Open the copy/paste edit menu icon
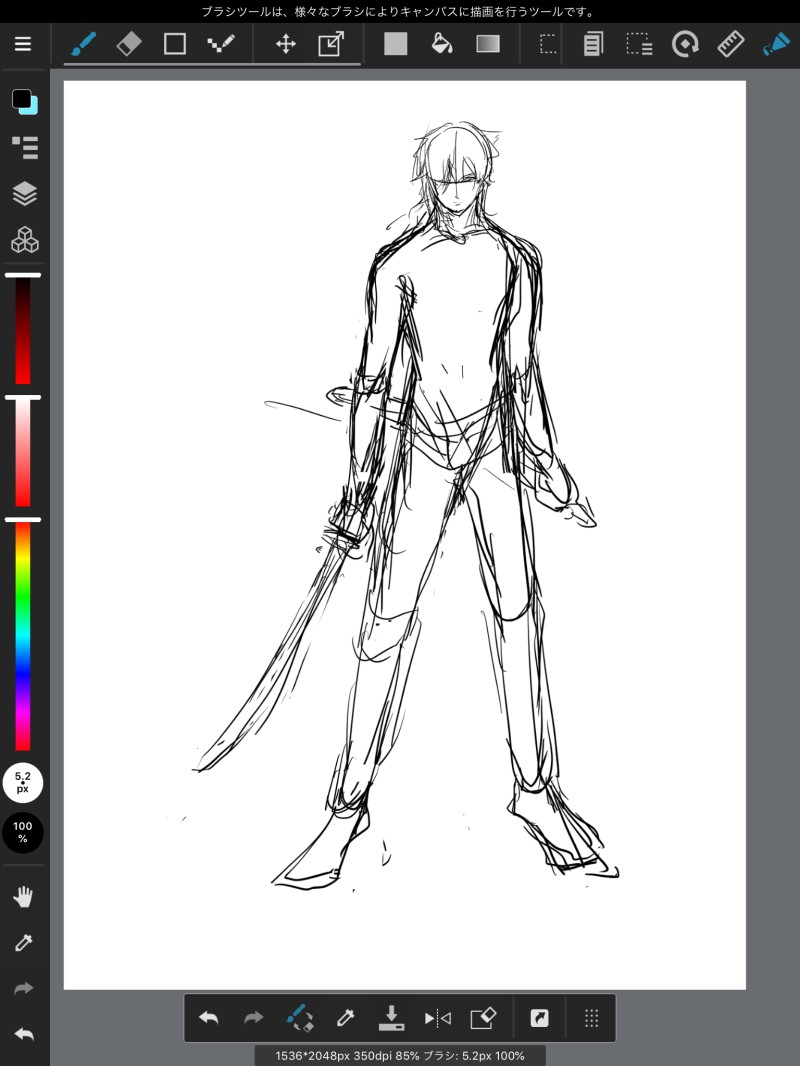 593,44
